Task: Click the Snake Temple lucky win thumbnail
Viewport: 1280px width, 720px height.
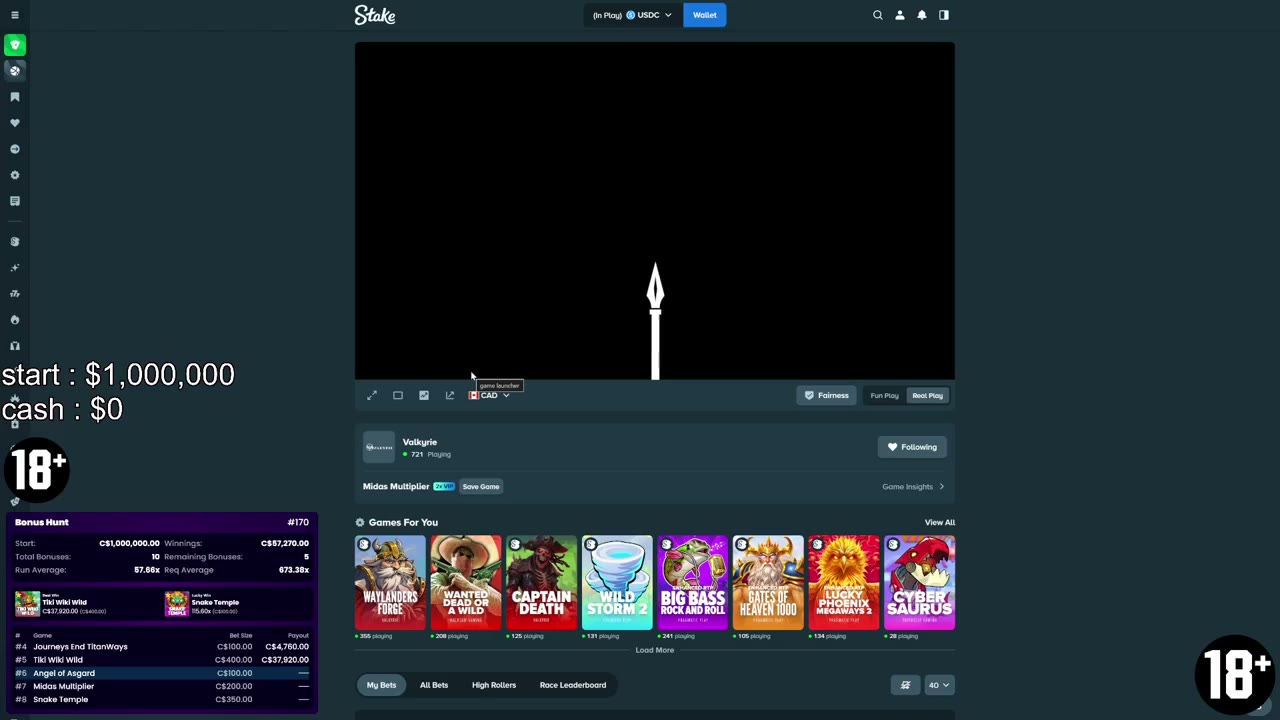Action: 177,604
